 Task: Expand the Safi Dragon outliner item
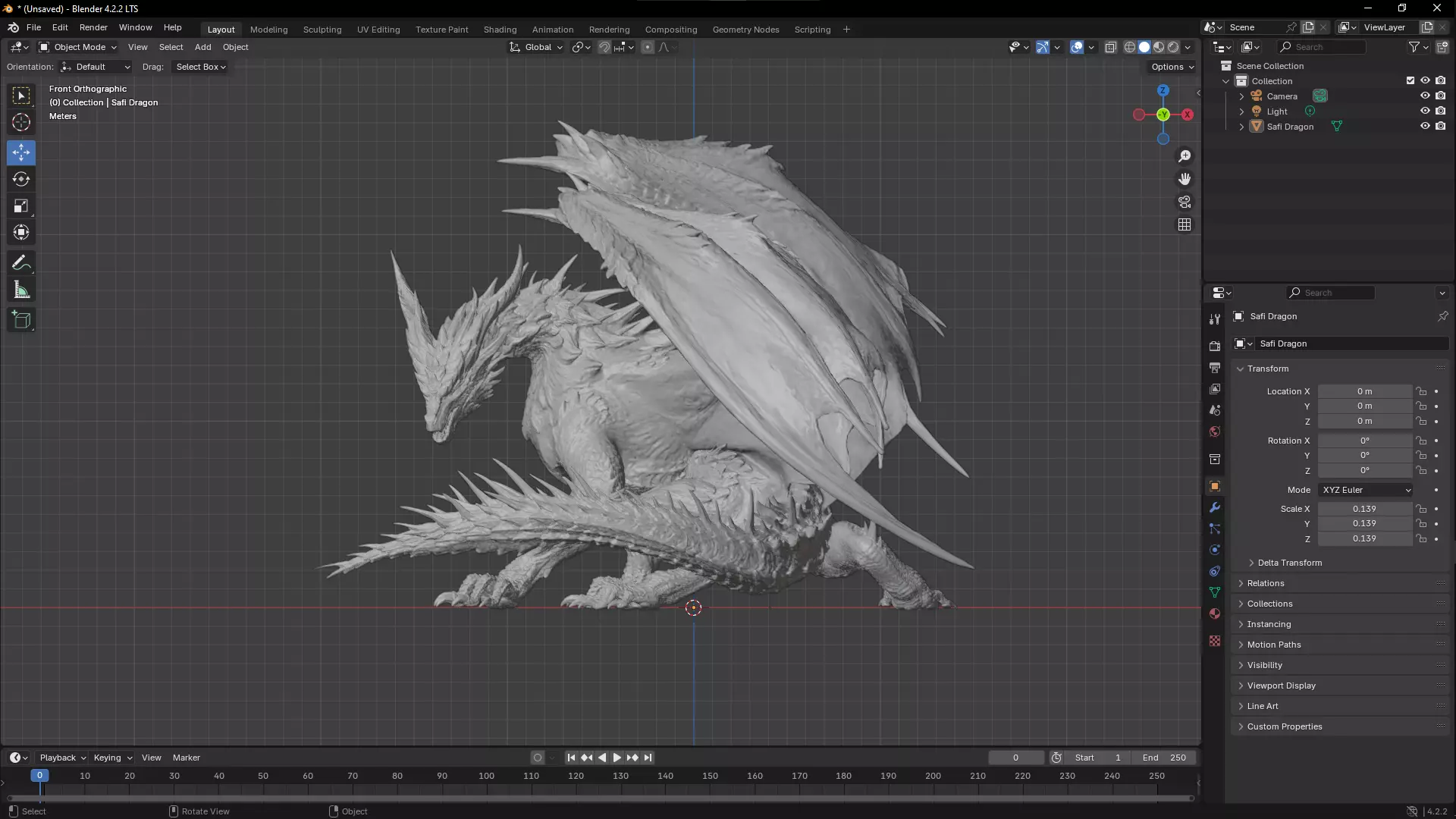pyautogui.click(x=1241, y=127)
